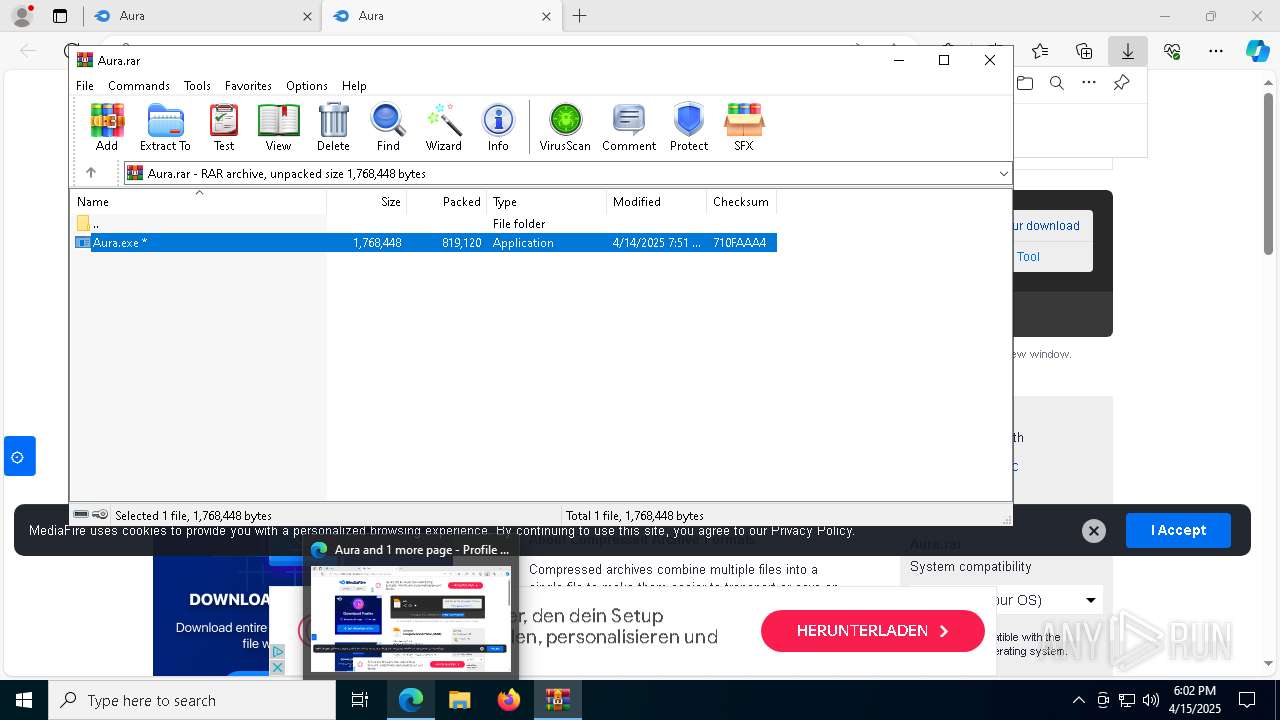Sort by Checksum column header
The height and width of the screenshot is (720, 1280).
(742, 202)
